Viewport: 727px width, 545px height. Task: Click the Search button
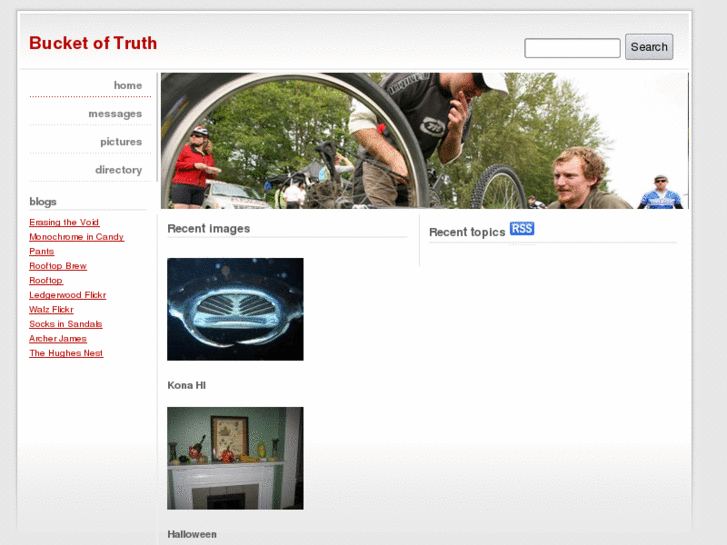(x=649, y=47)
